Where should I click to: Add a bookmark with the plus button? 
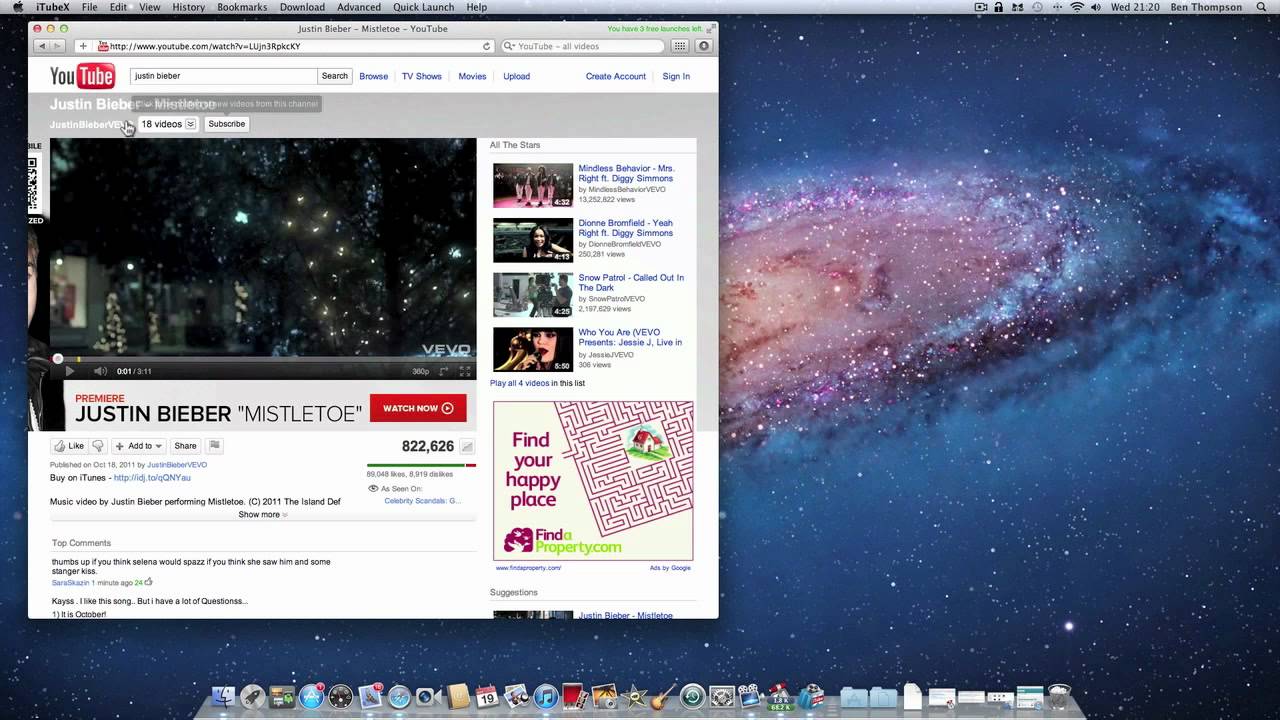pyautogui.click(x=83, y=46)
